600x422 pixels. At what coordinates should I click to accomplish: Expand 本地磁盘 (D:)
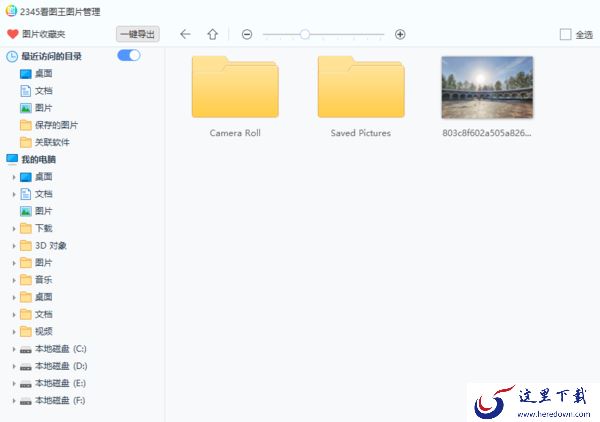[14, 367]
